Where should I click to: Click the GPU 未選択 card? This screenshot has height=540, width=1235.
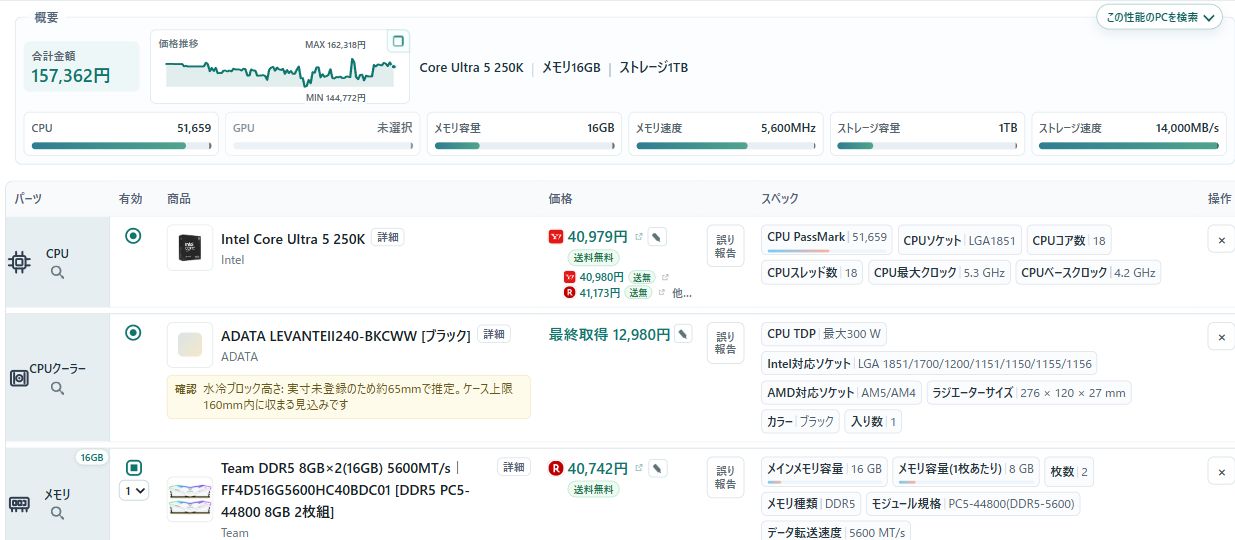(x=322, y=133)
